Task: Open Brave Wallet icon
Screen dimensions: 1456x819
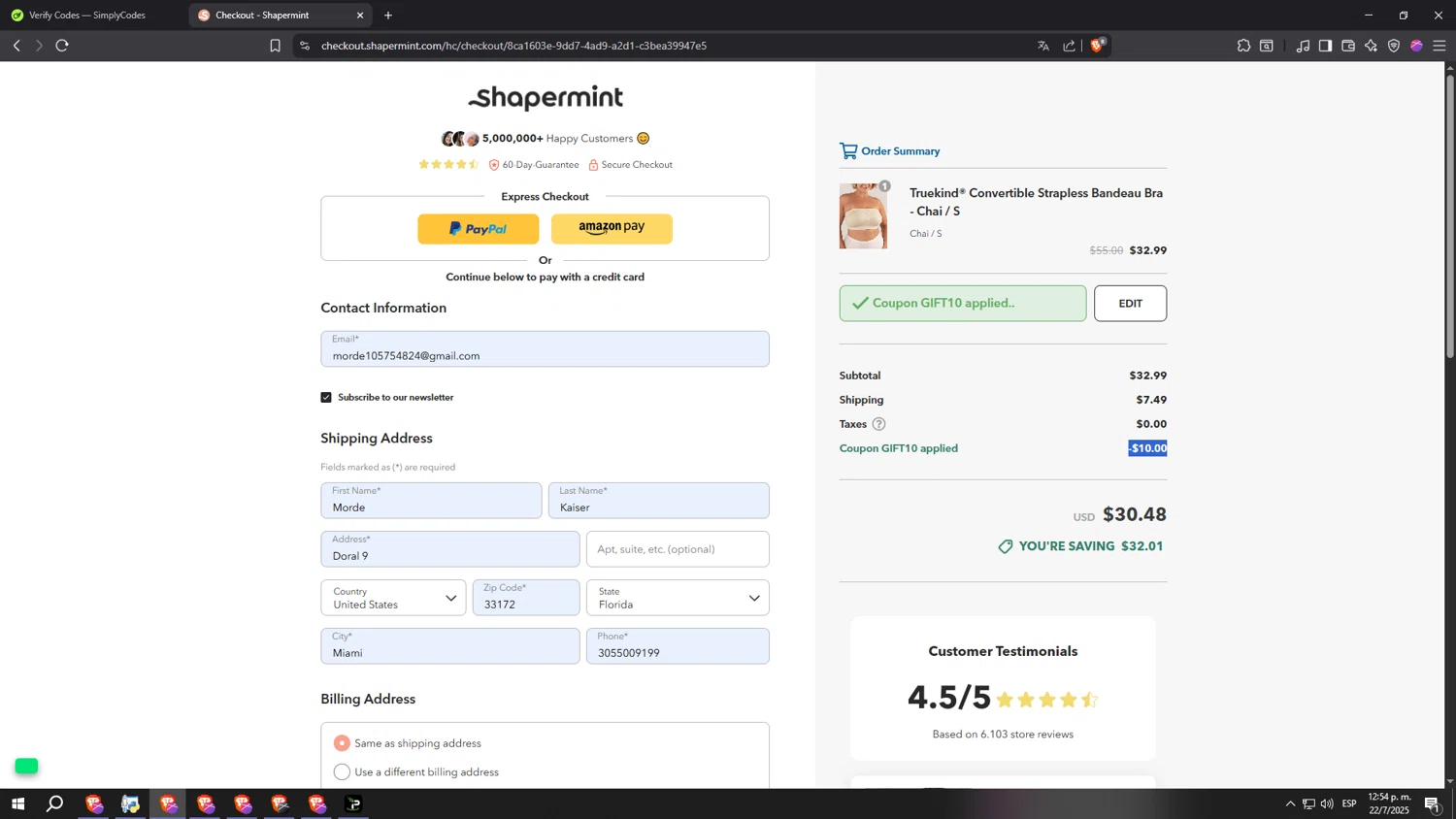Action: coord(1348,46)
